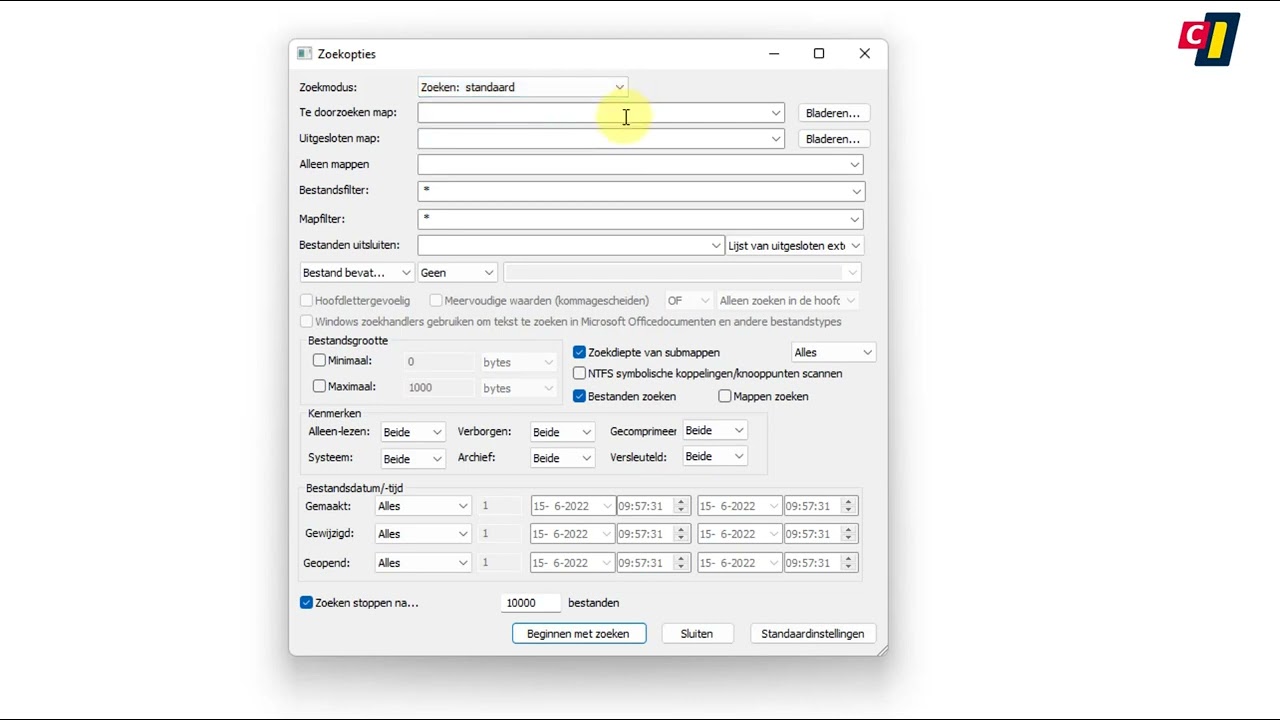Click the logo in the top-right corner
1280x720 pixels.
(x=1208, y=39)
